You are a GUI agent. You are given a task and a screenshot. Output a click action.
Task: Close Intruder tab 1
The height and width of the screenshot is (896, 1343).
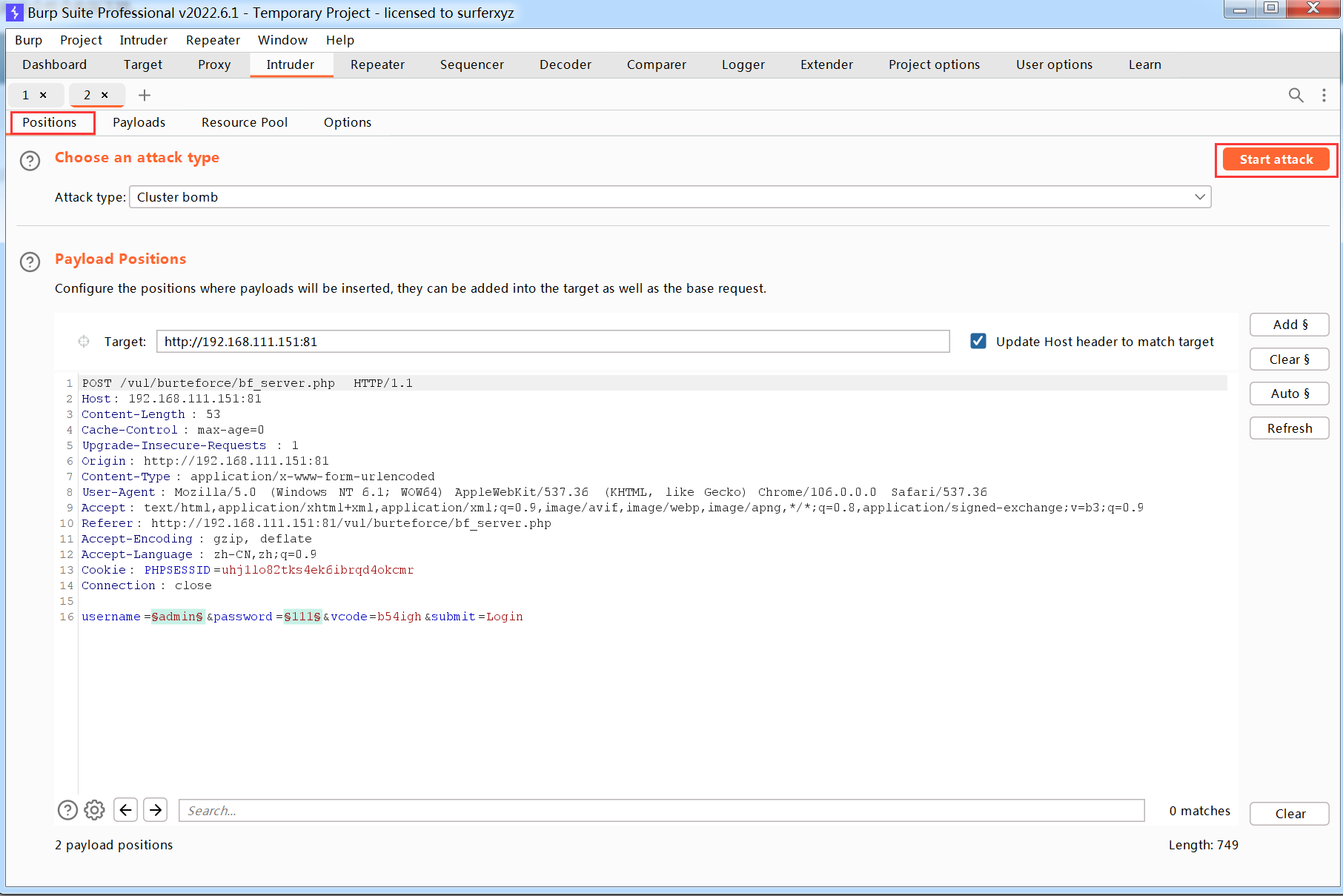(43, 95)
